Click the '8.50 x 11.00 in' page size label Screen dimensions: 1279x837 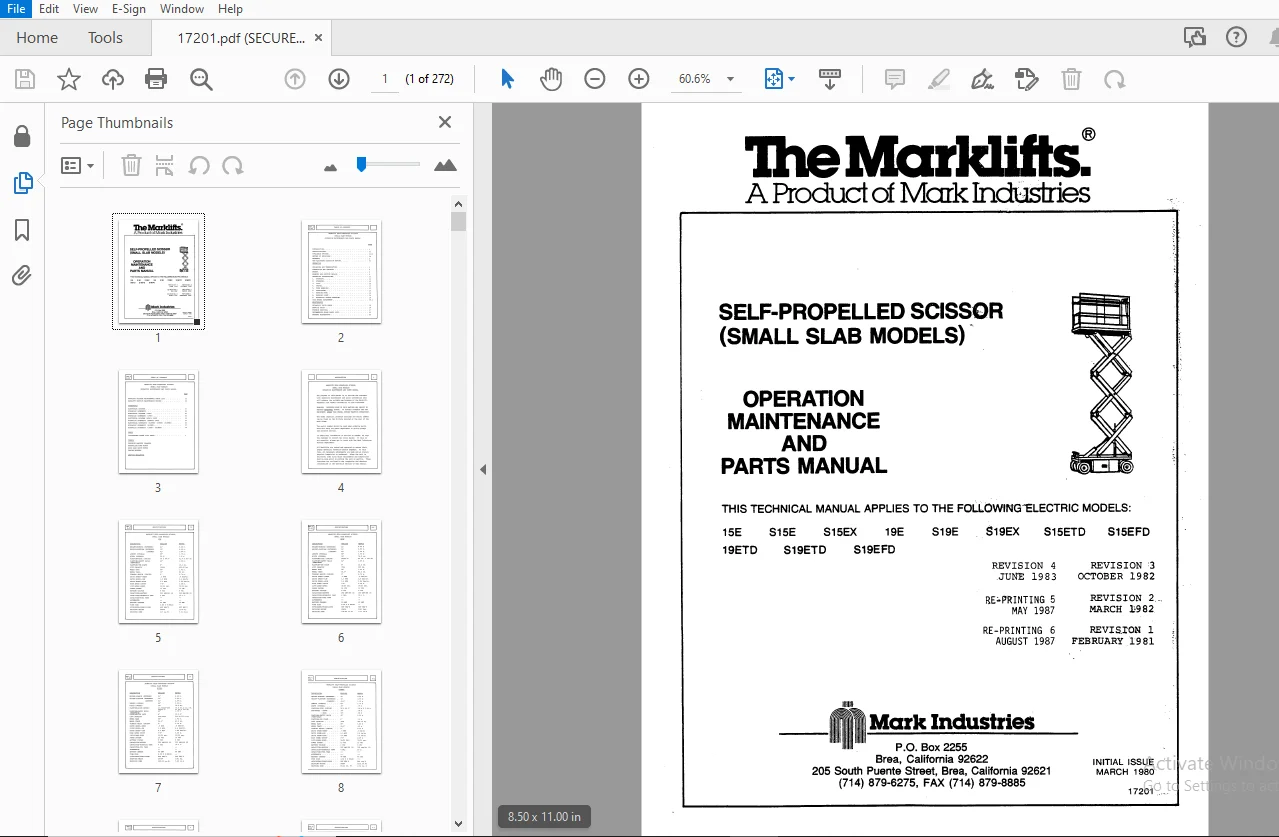544,817
